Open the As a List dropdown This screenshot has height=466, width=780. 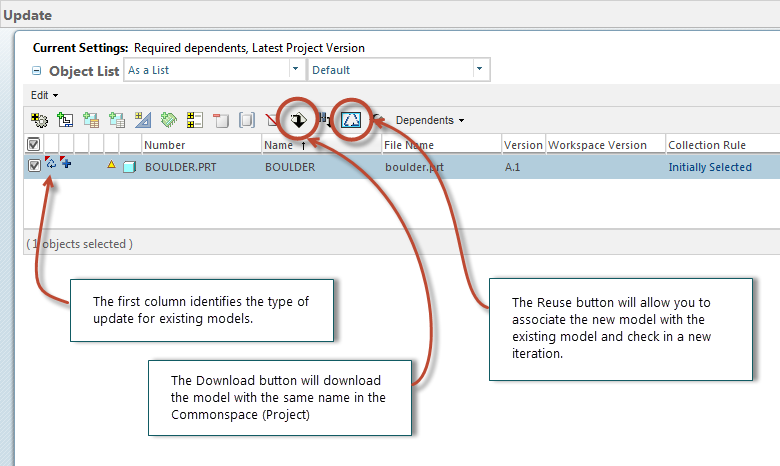pos(295,69)
